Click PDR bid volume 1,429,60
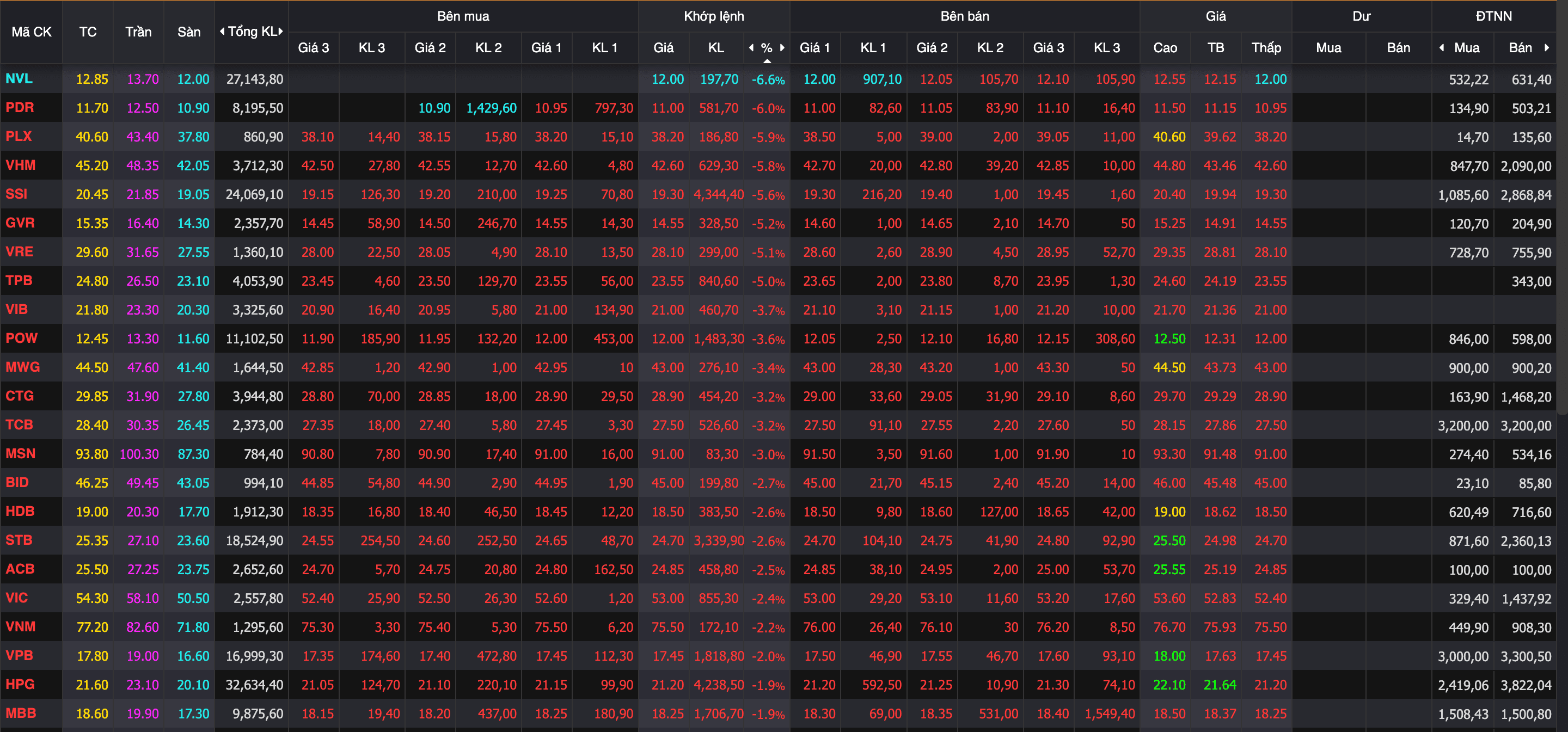1568x732 pixels. 491,108
